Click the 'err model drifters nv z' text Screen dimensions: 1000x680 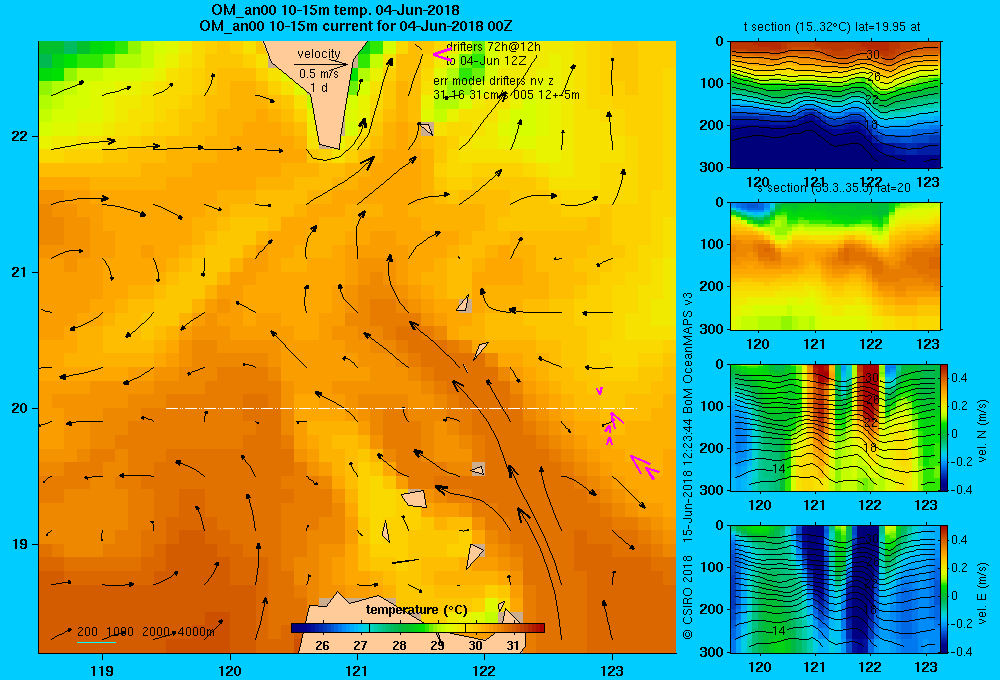[494, 81]
